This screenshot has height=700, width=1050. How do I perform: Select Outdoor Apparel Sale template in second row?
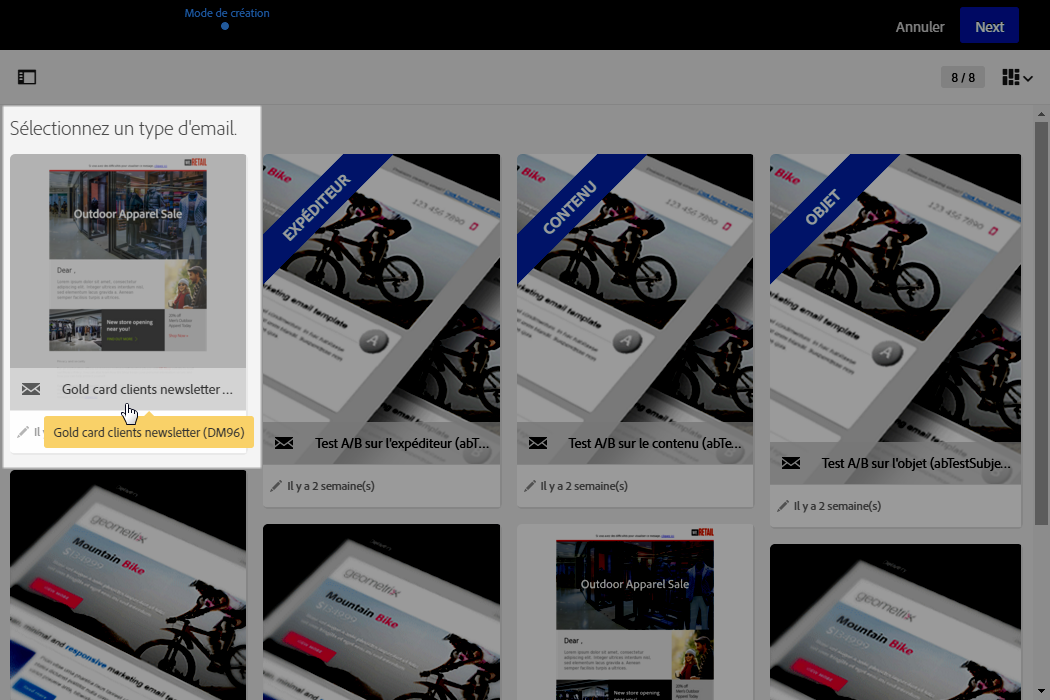pyautogui.click(x=635, y=612)
